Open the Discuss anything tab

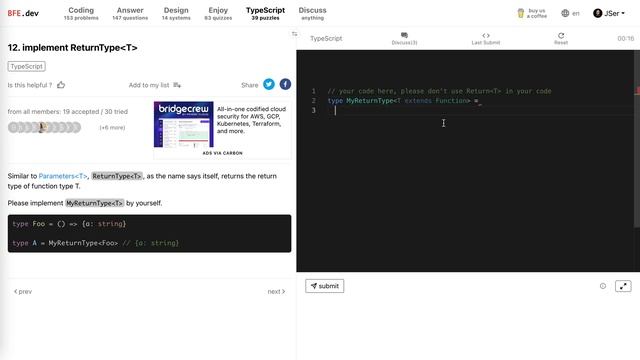[x=312, y=13]
